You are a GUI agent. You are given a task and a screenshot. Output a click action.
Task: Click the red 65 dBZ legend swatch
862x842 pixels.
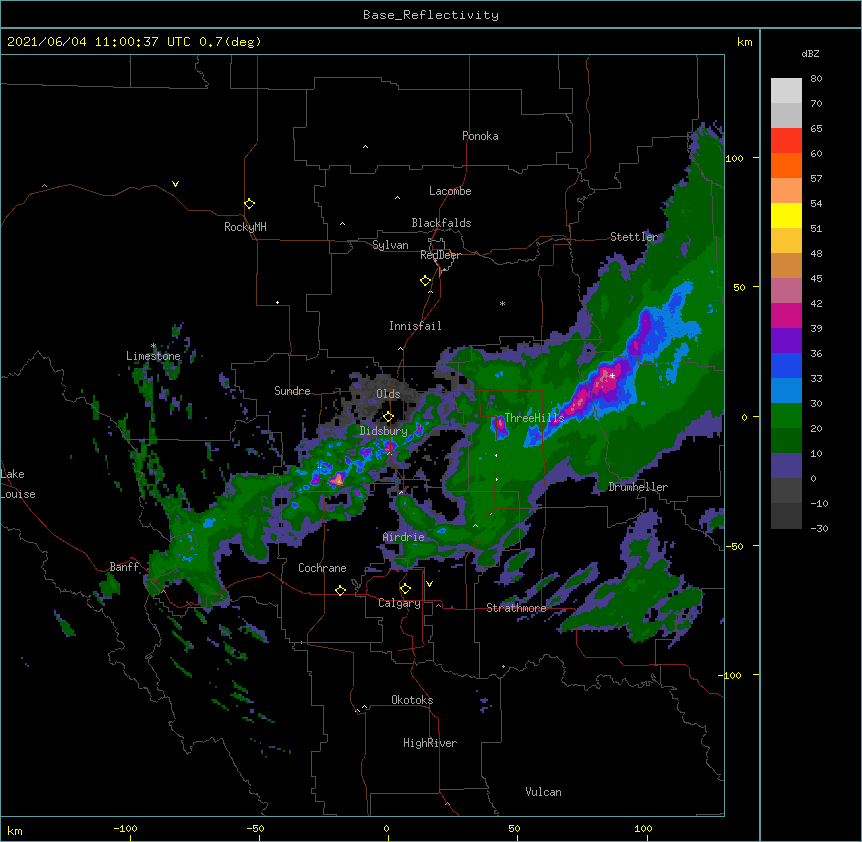coord(786,140)
